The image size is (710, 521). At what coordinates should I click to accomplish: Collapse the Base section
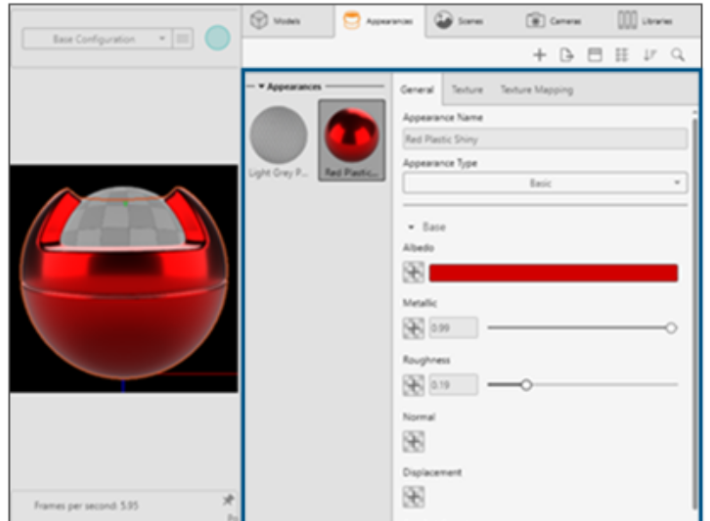(x=411, y=227)
